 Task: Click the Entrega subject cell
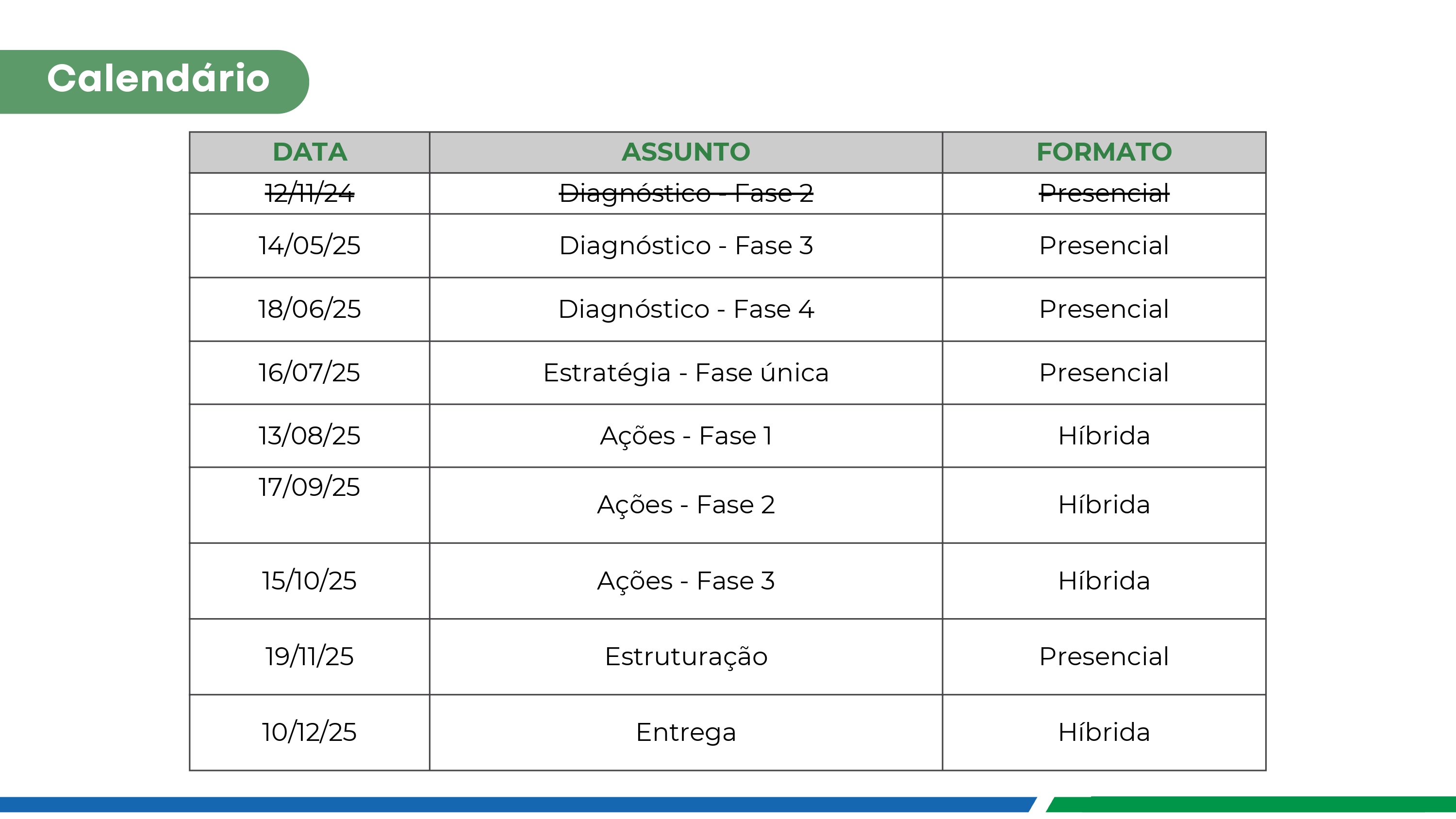coord(686,733)
